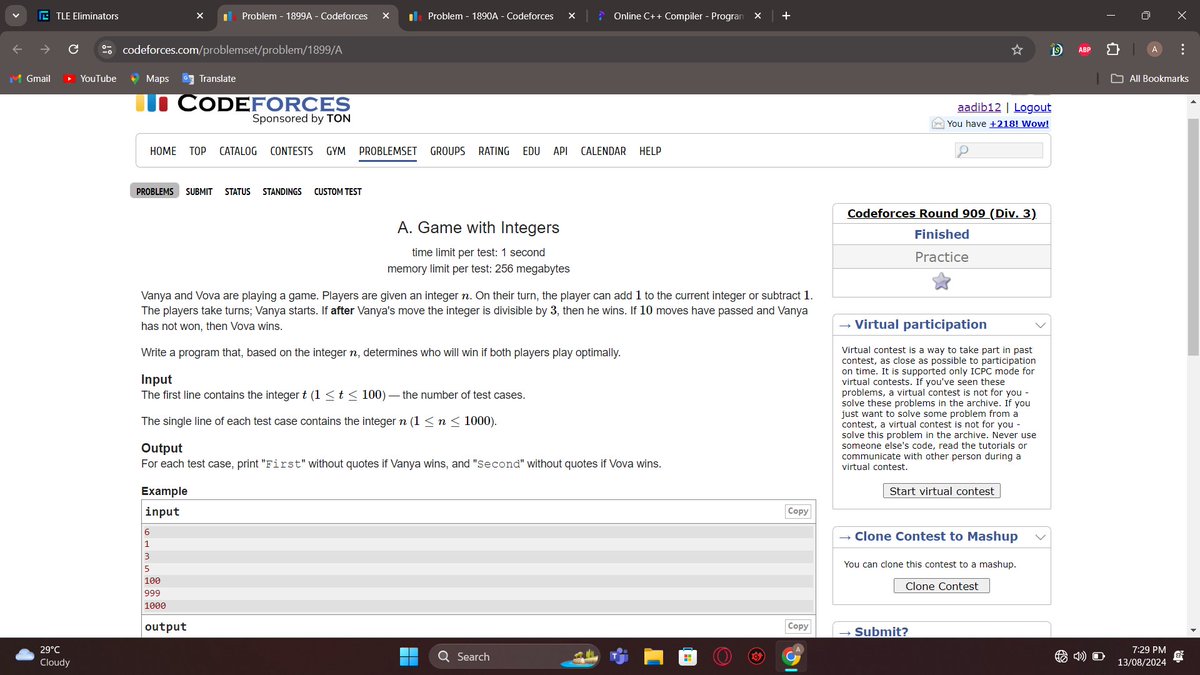Select the STANDINGS sub-tab
1200x675 pixels.
point(282,191)
